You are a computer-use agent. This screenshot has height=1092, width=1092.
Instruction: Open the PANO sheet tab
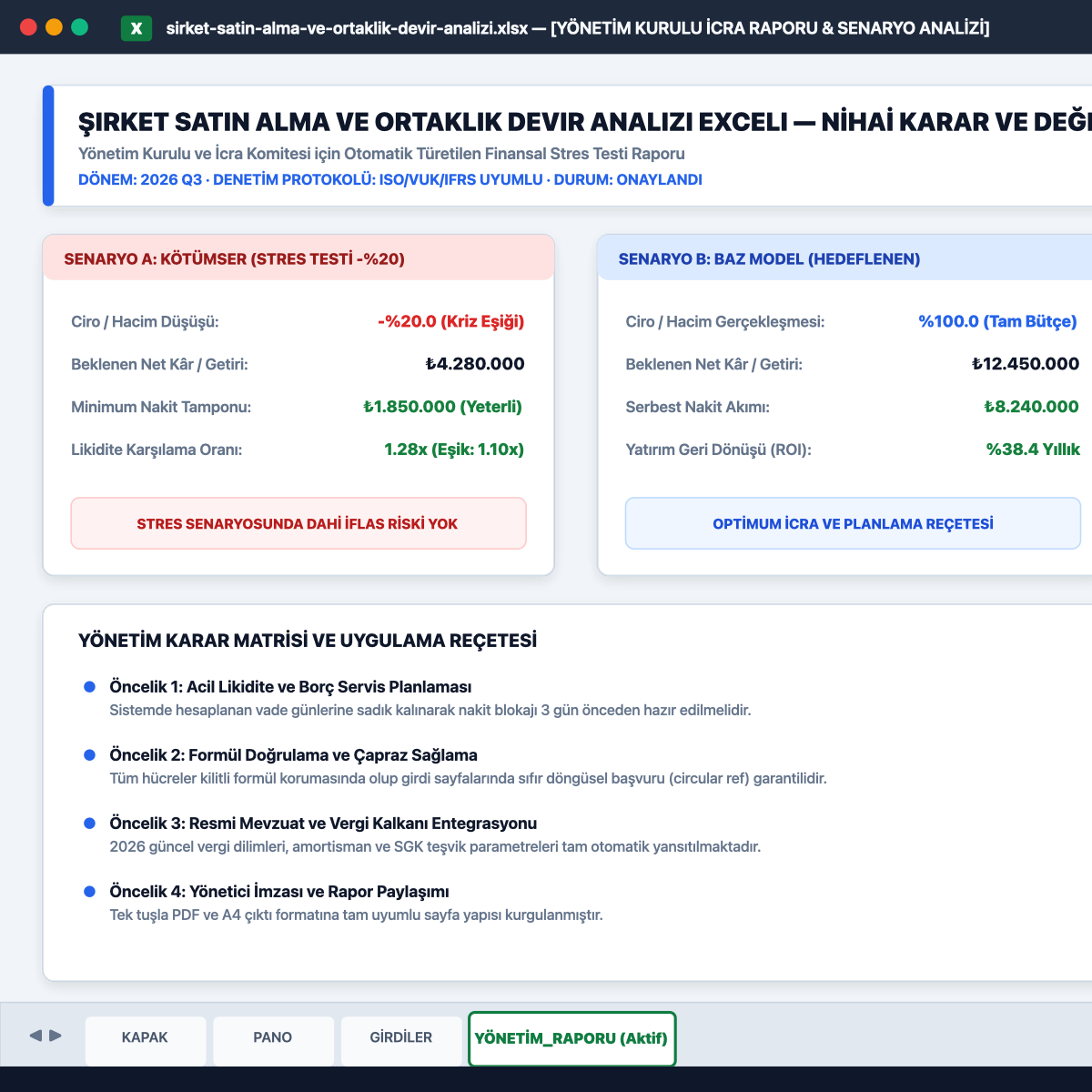[x=273, y=1040]
